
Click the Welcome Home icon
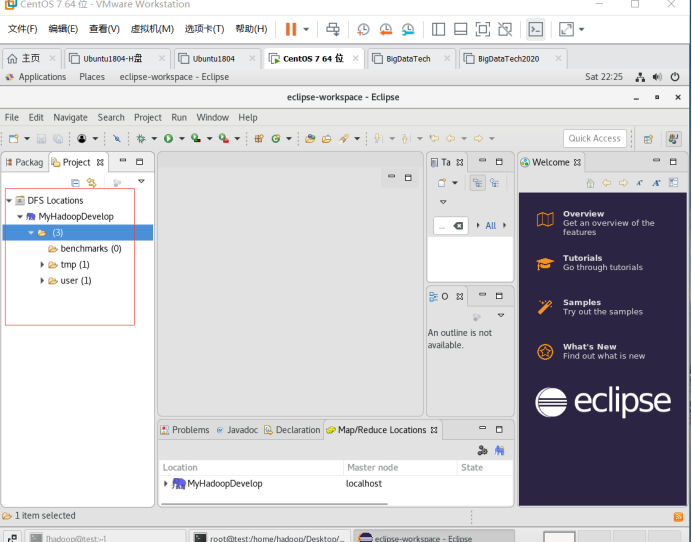pos(590,183)
